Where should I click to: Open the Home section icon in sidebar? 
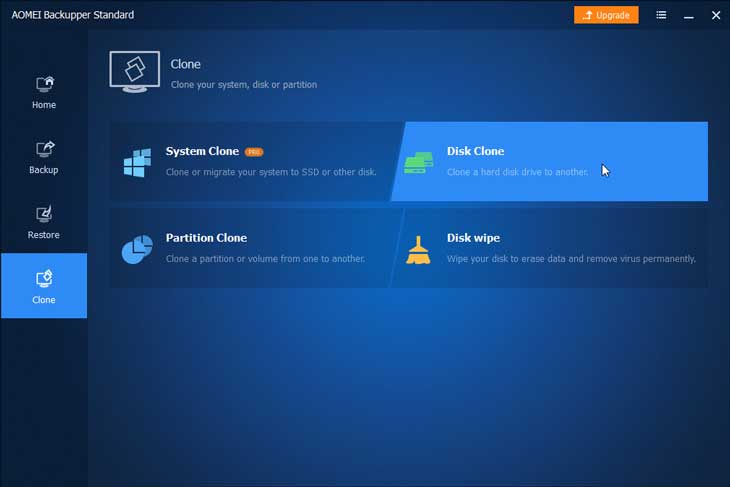[44, 84]
